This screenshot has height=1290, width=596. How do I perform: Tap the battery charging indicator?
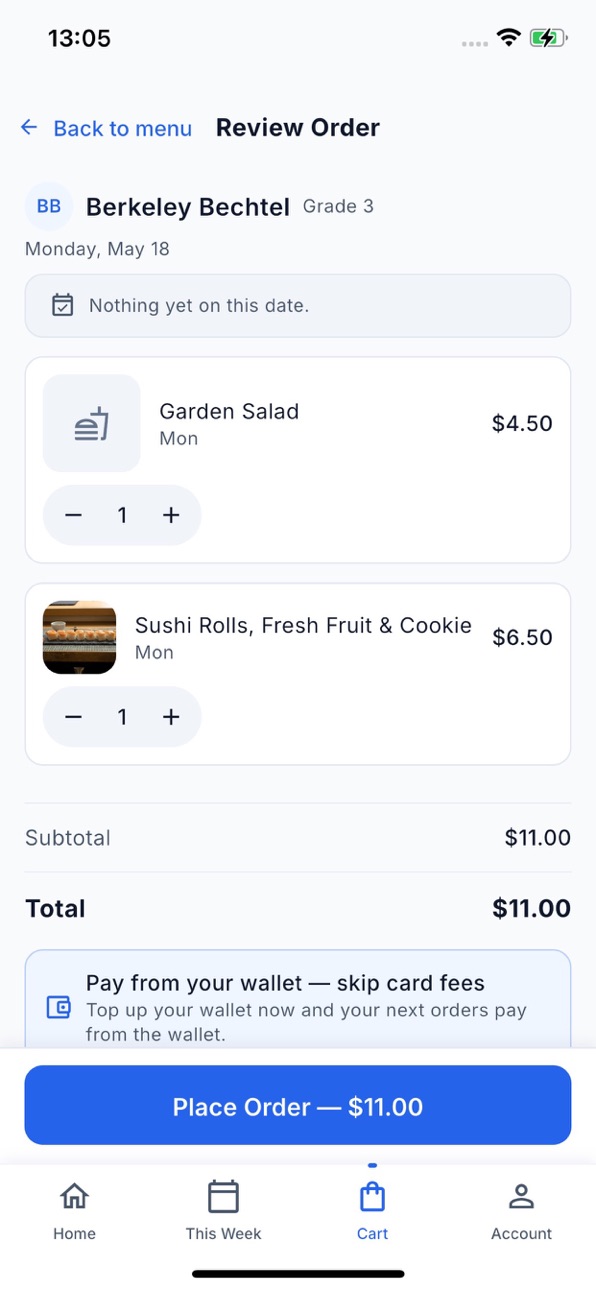point(549,38)
